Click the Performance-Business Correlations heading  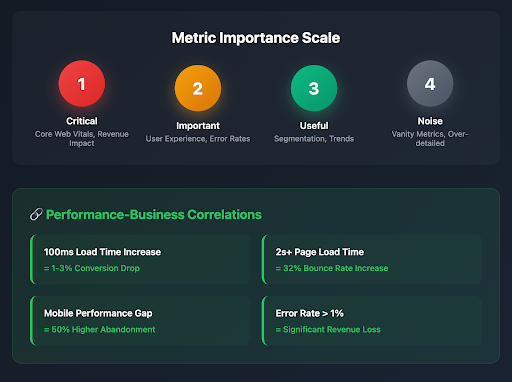tap(154, 215)
